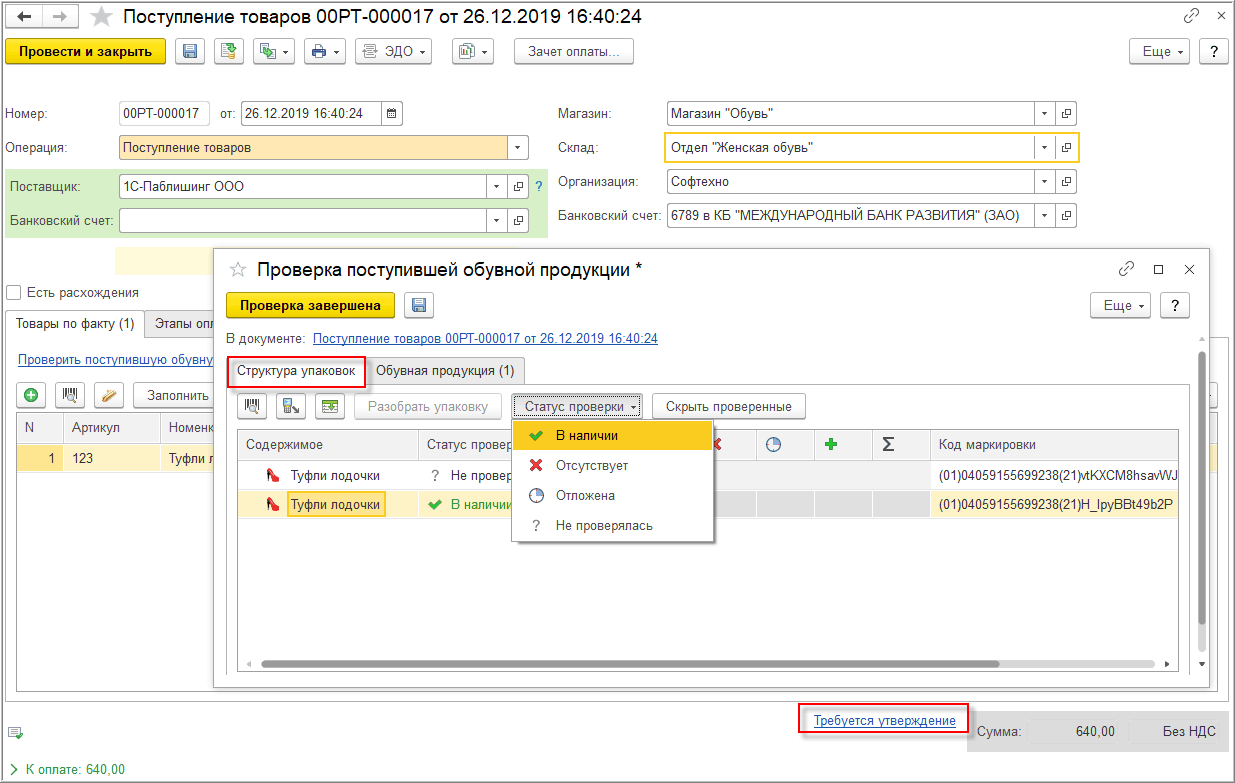Image resolution: width=1235 pixels, height=783 pixels.
Task: Expand К оплате section
Action: (x=15, y=769)
